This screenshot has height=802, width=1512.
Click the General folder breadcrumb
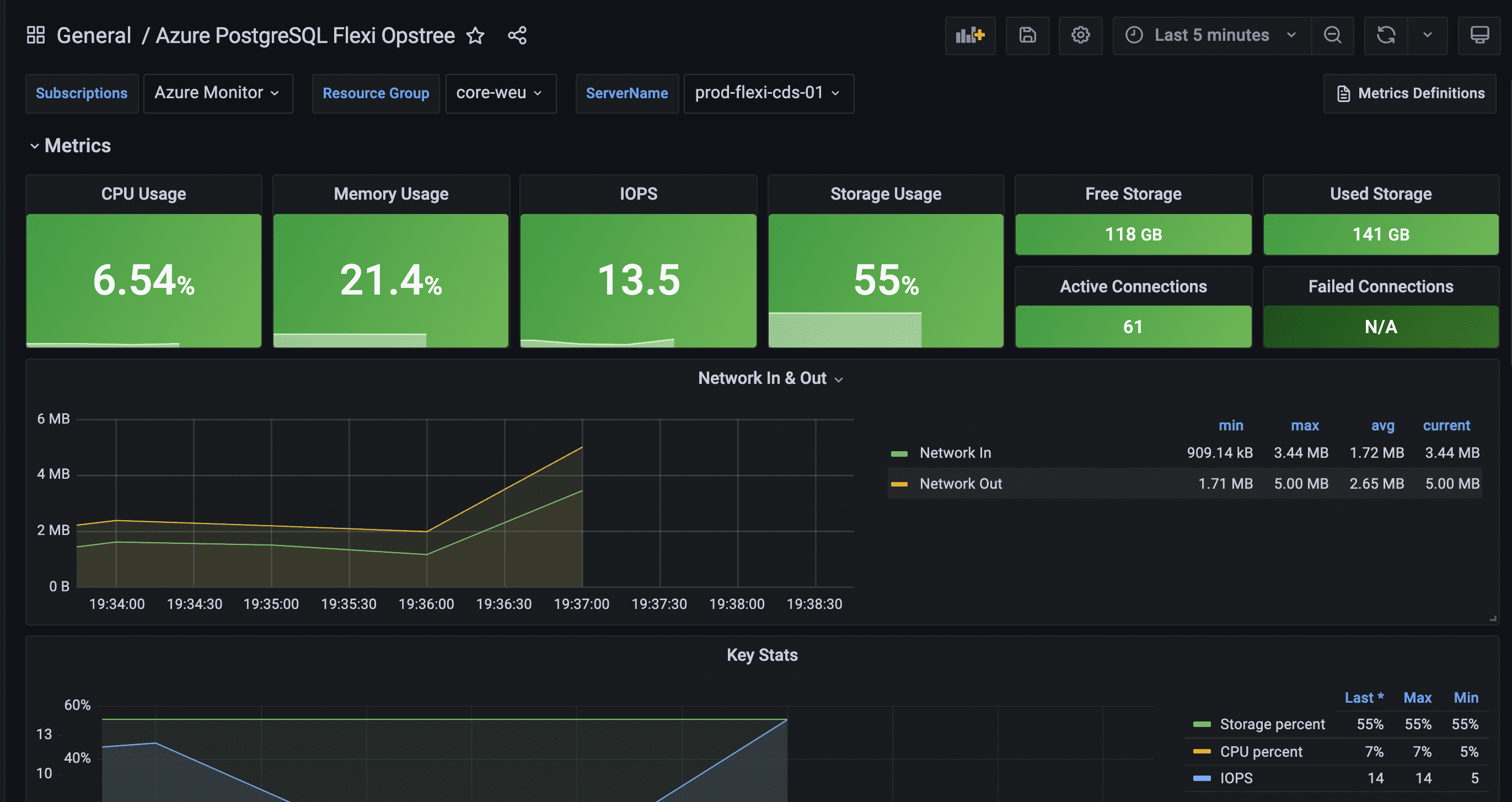94,36
